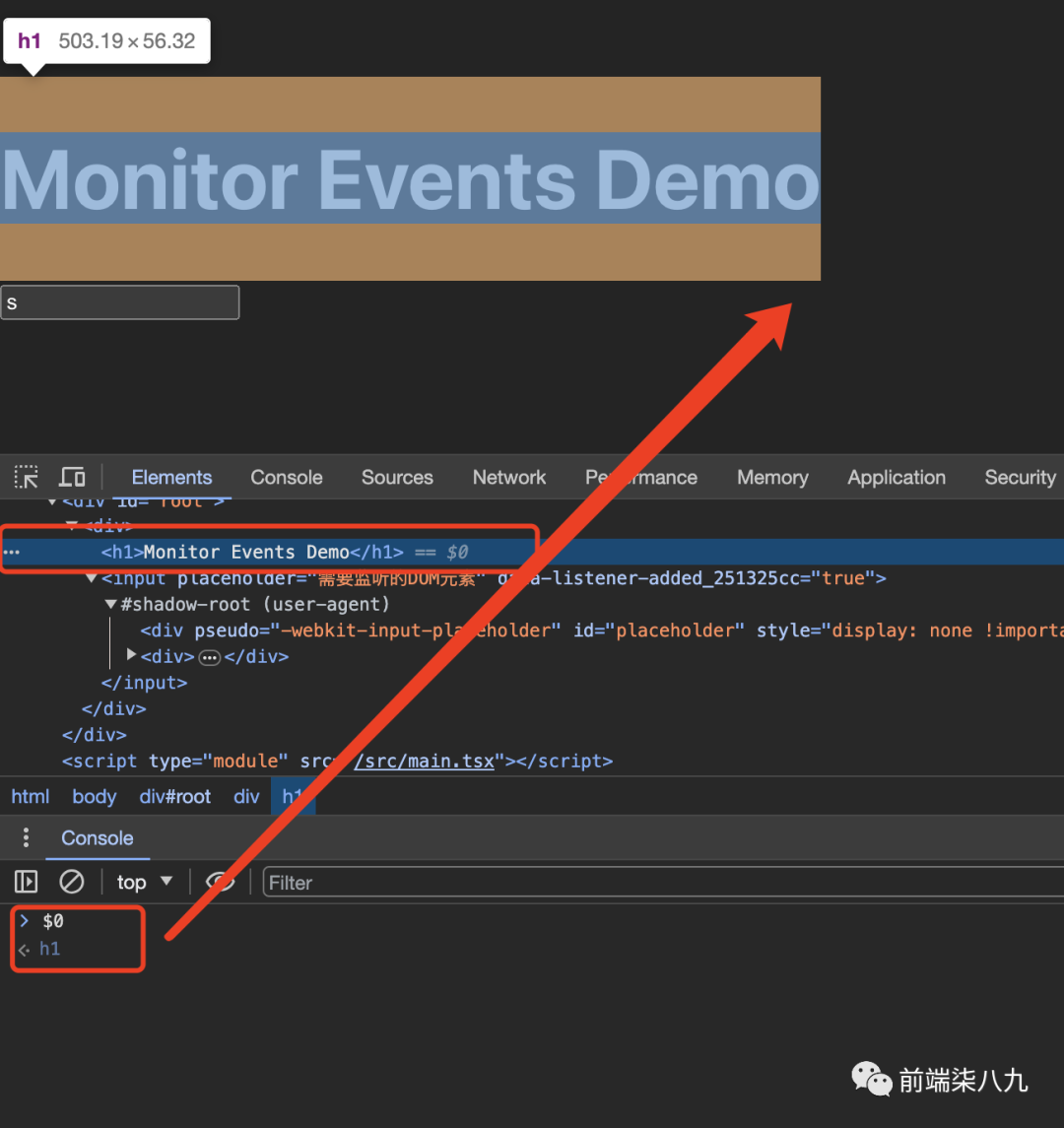This screenshot has height=1128, width=1064.
Task: Collapse the input placeholder node
Action: [x=92, y=577]
